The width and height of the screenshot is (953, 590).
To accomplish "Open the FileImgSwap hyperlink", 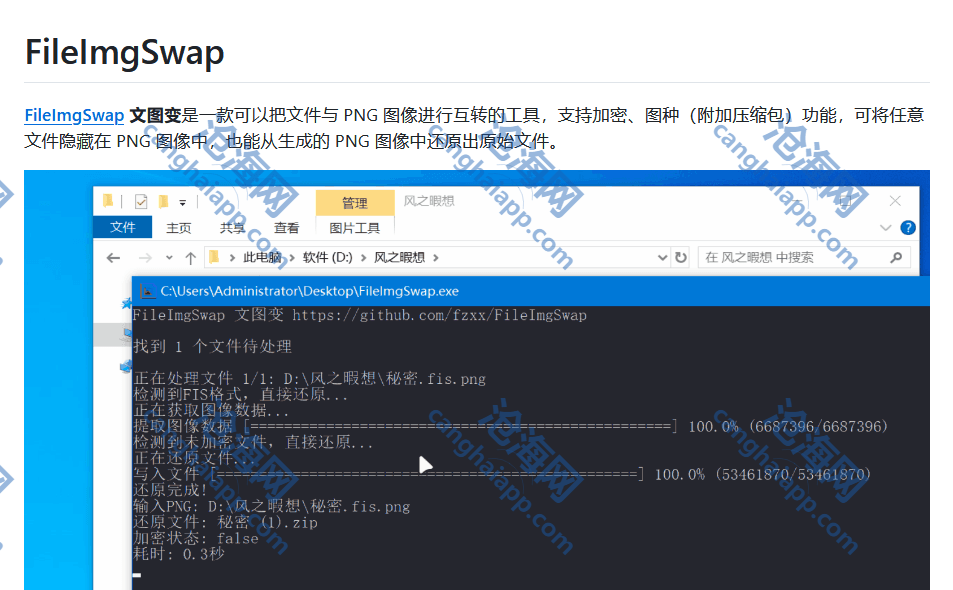I will coord(74,115).
